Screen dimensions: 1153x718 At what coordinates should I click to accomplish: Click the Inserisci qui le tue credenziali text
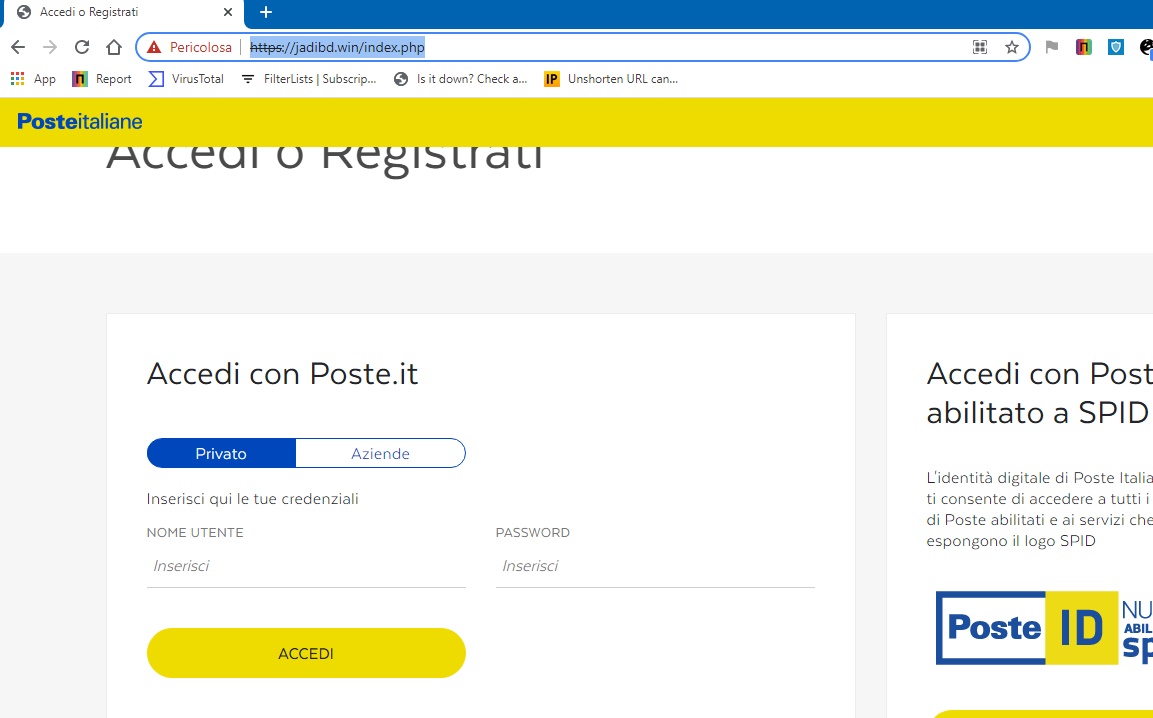pyautogui.click(x=253, y=499)
